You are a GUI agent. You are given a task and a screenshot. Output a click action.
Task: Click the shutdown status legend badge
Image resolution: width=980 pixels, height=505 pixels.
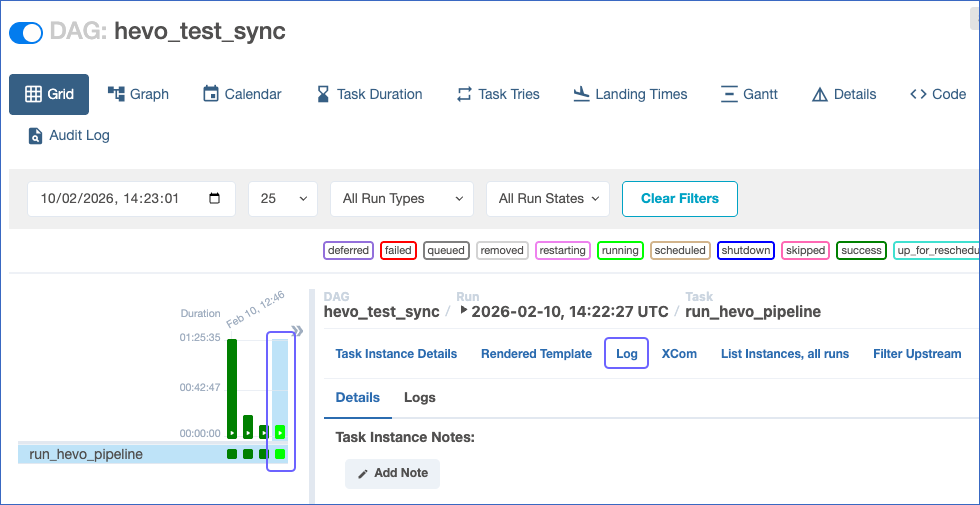click(x=746, y=251)
